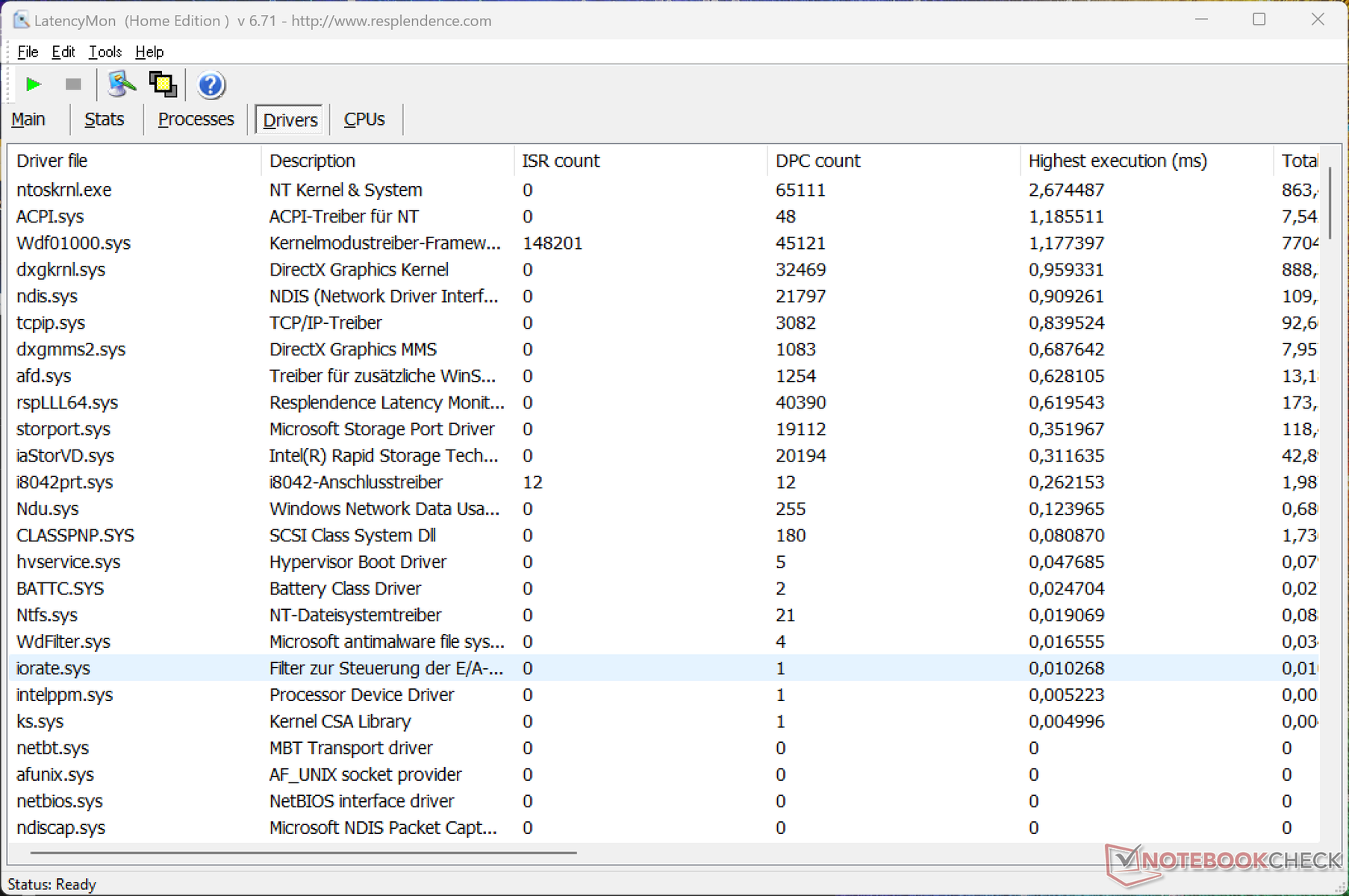The width and height of the screenshot is (1349, 896).
Task: Select the tcpip.sys driver row
Action: [664, 323]
